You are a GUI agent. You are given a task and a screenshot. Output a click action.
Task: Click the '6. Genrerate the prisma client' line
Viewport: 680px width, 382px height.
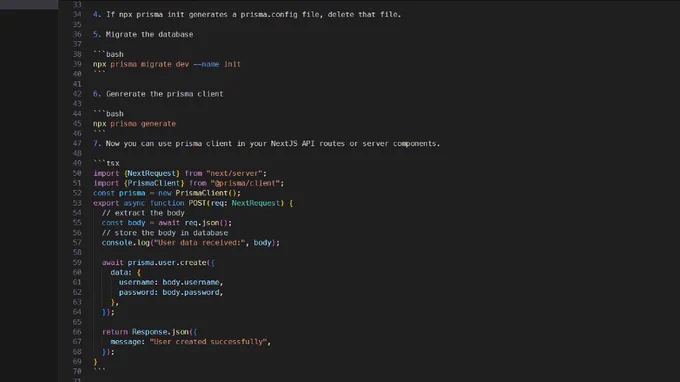coord(158,94)
